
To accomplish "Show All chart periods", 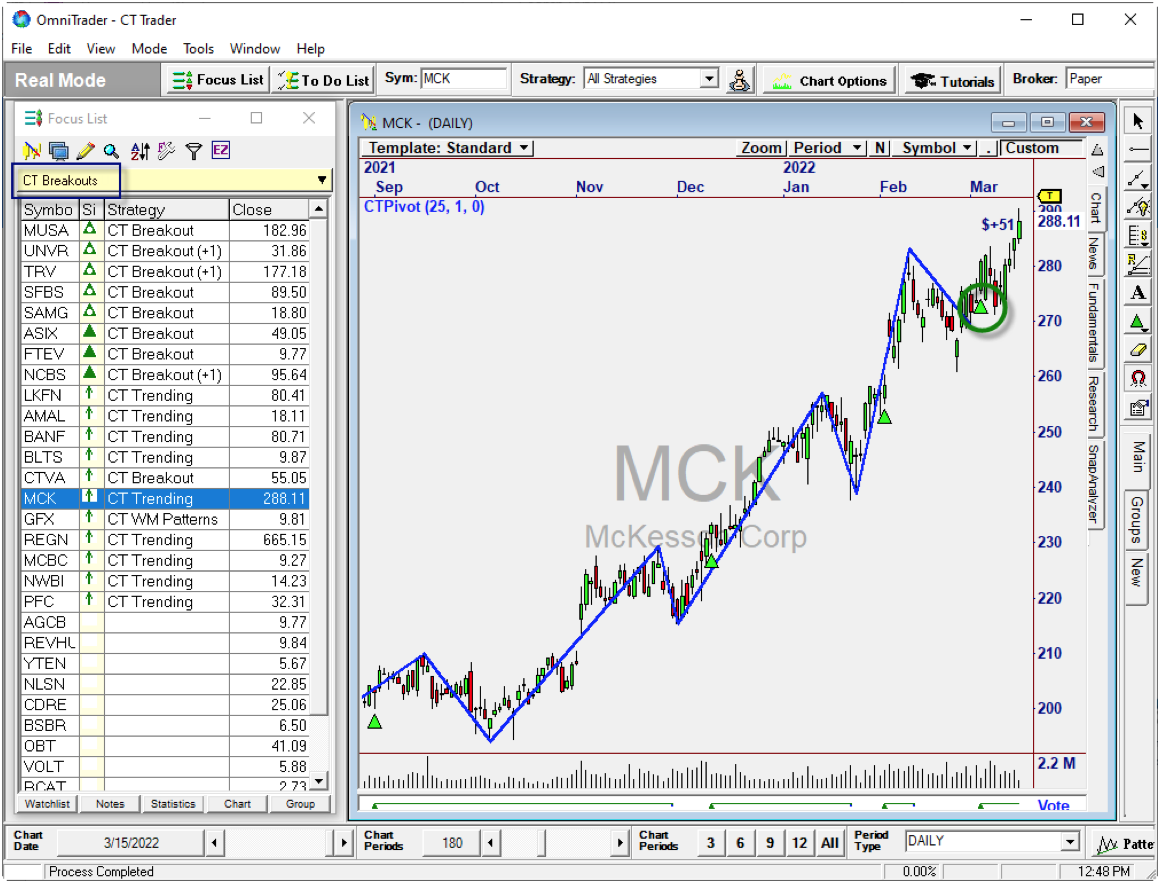I will pyautogui.click(x=829, y=843).
